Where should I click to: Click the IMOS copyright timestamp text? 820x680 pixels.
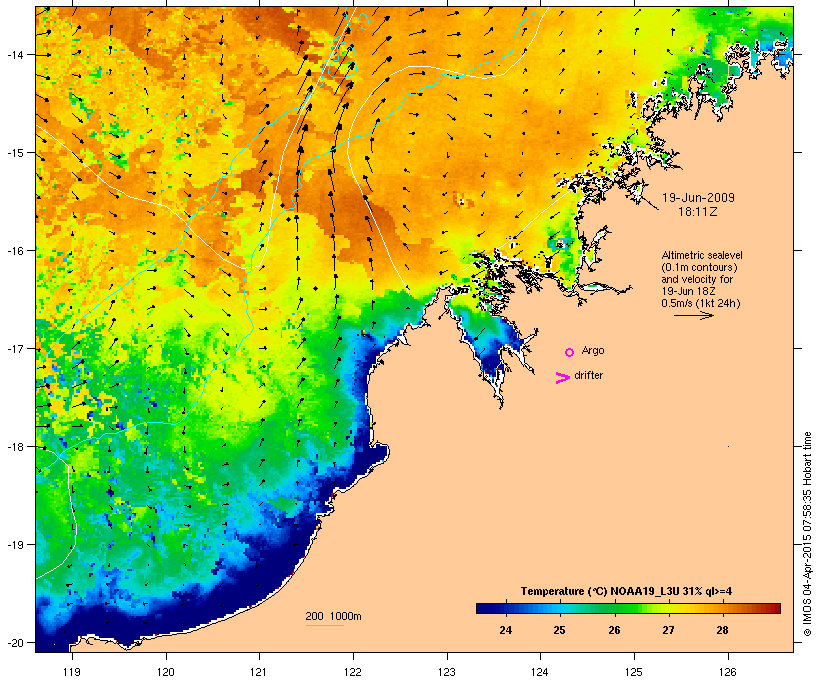[x=807, y=534]
